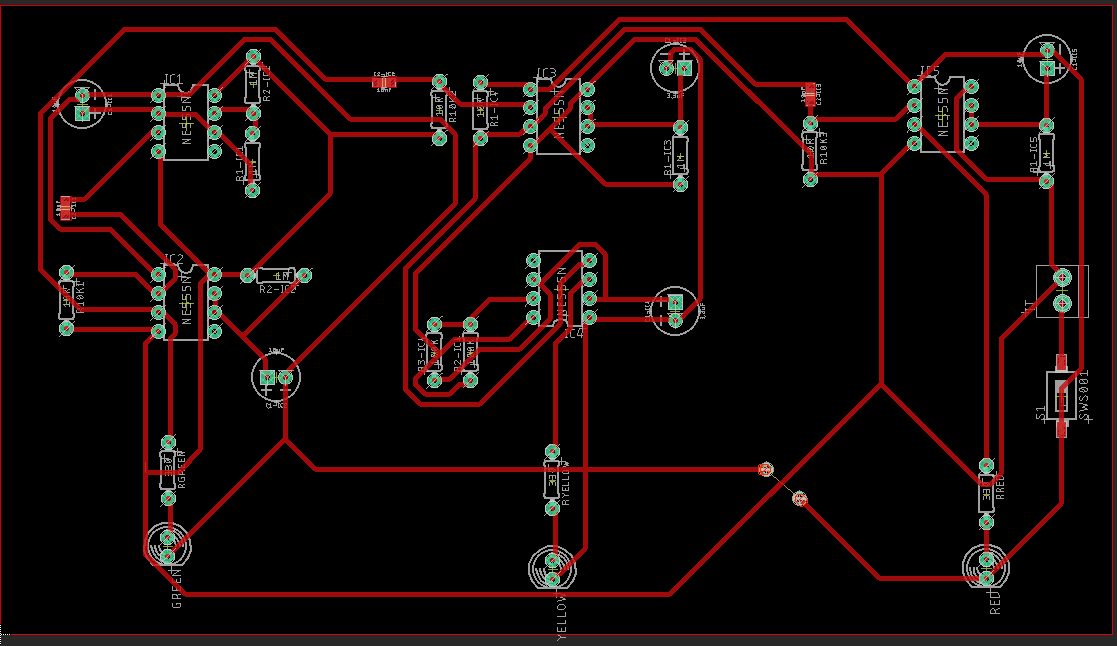1117x646 pixels.
Task: Click the "IC4" name label
Action: [574, 332]
